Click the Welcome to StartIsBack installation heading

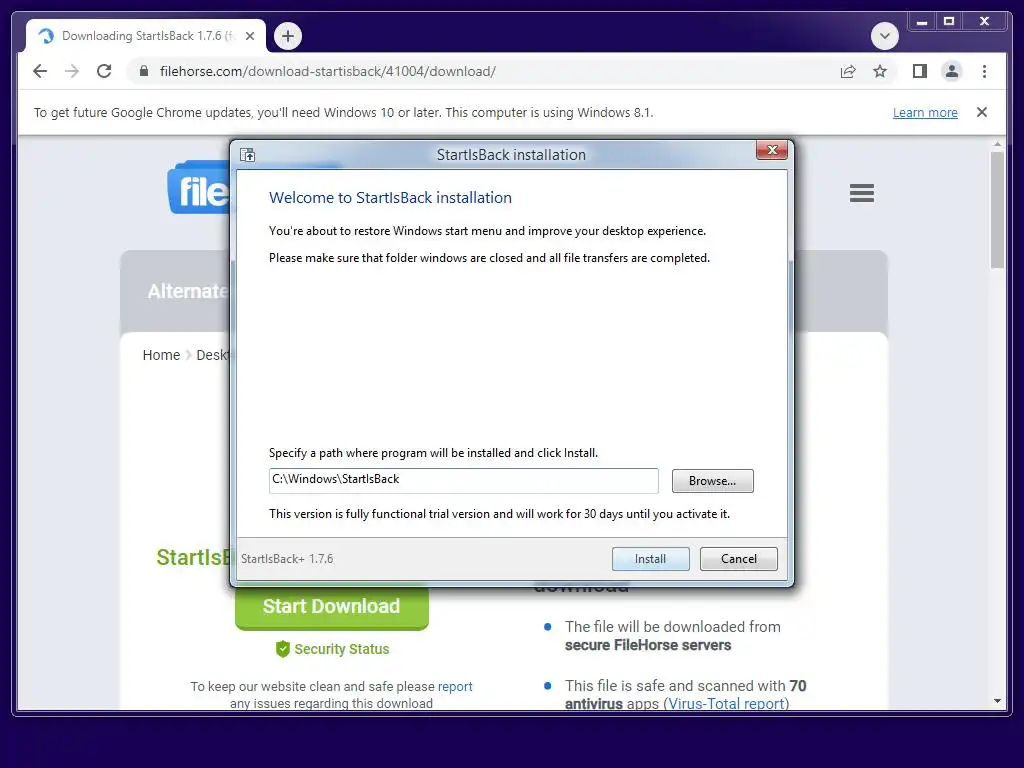click(x=390, y=198)
